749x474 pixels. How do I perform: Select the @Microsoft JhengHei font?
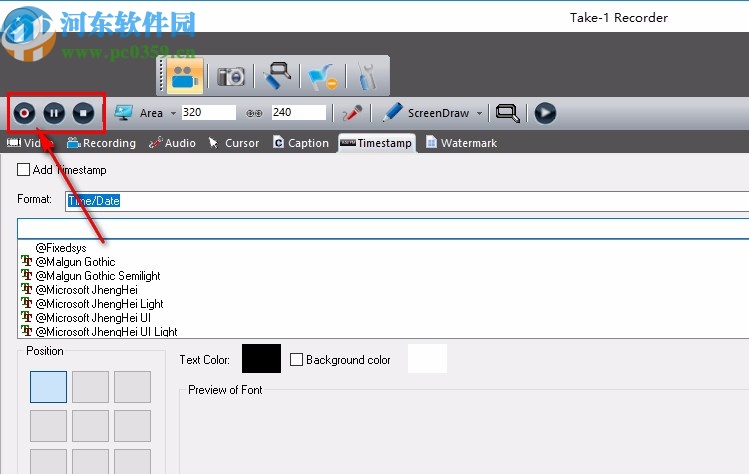[86, 290]
